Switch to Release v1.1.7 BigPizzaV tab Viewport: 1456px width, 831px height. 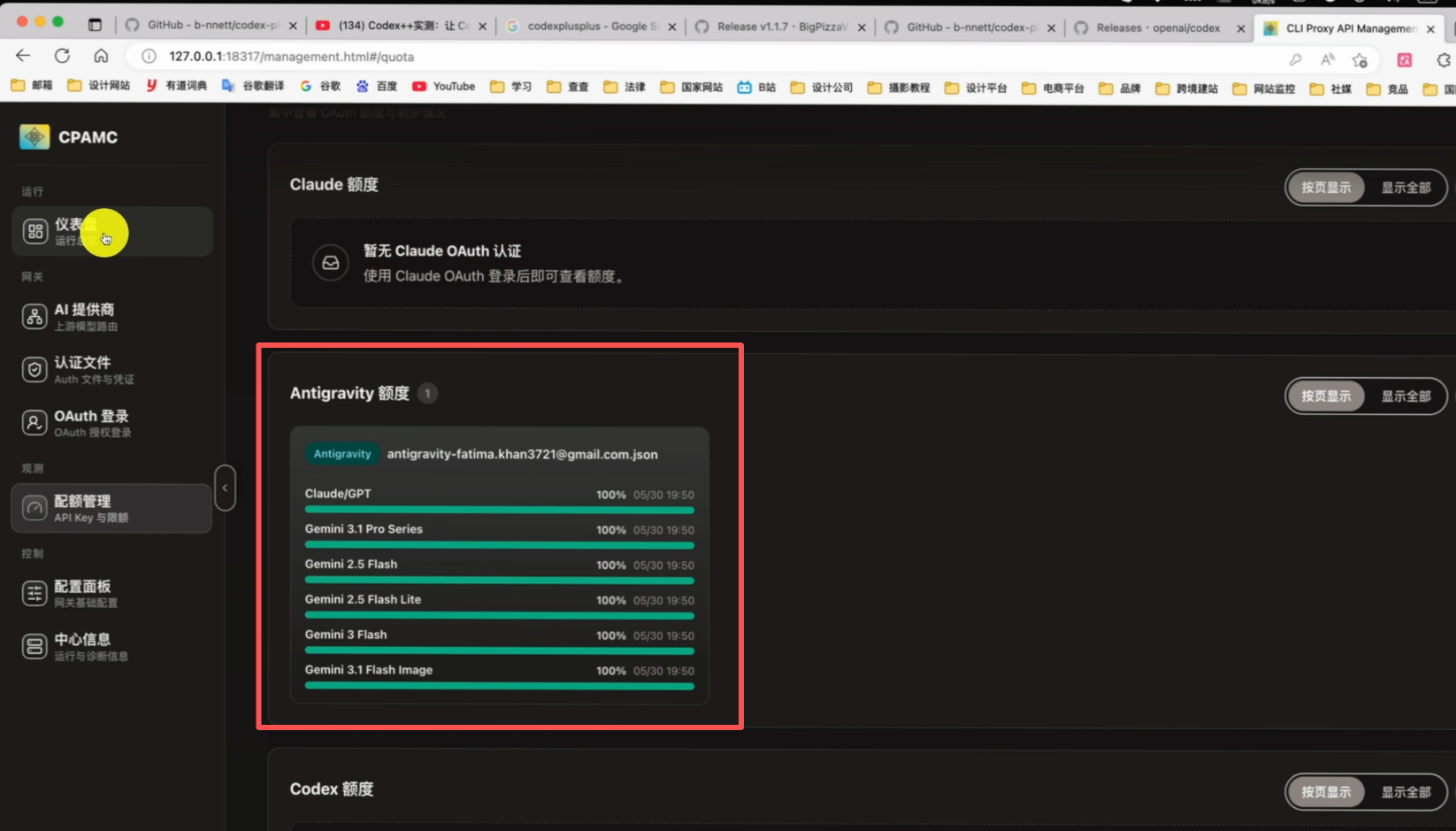(x=780, y=27)
